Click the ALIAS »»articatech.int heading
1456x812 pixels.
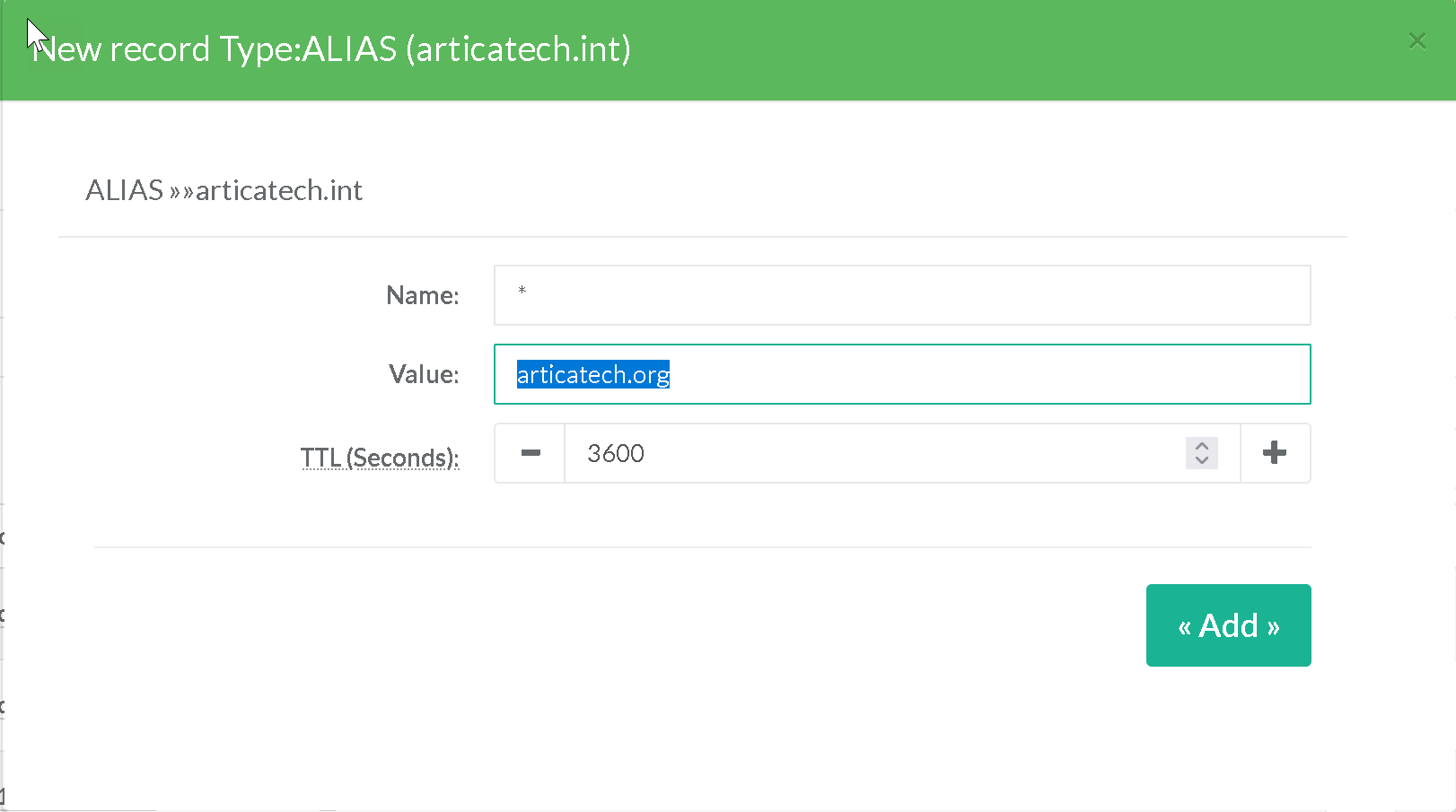(x=224, y=190)
